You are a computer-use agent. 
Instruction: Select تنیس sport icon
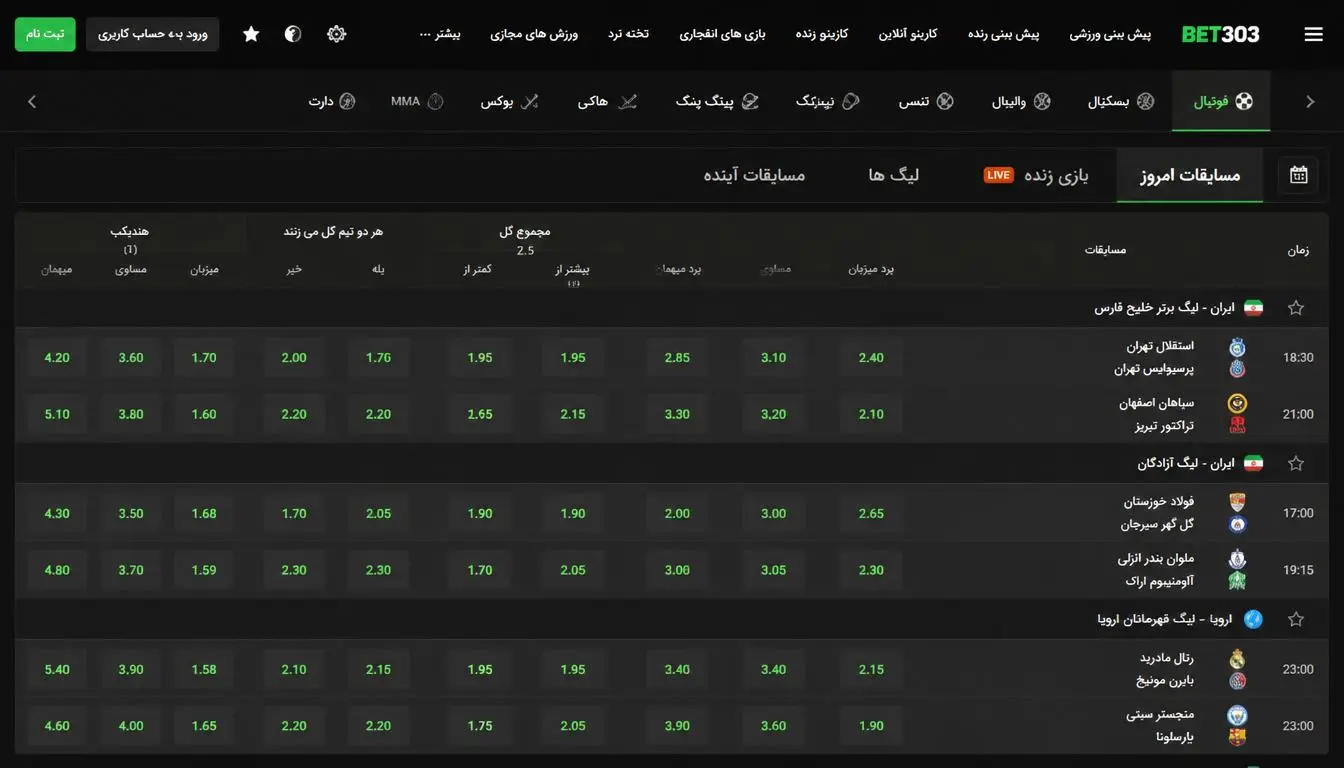pos(926,101)
